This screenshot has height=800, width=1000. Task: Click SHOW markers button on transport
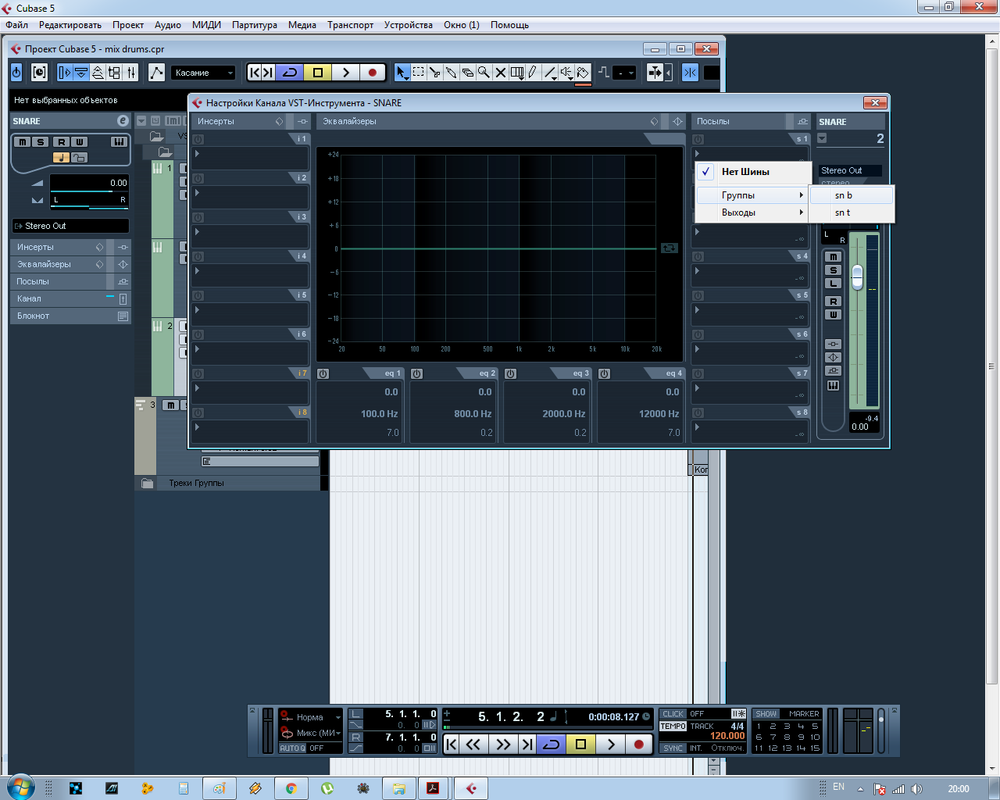tap(766, 714)
